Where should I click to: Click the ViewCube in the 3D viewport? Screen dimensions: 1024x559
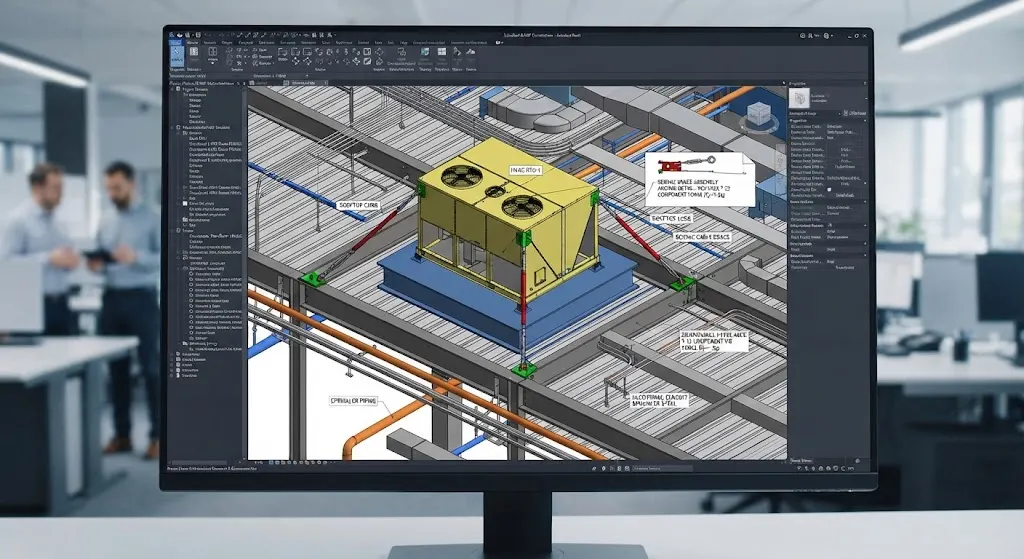[759, 116]
